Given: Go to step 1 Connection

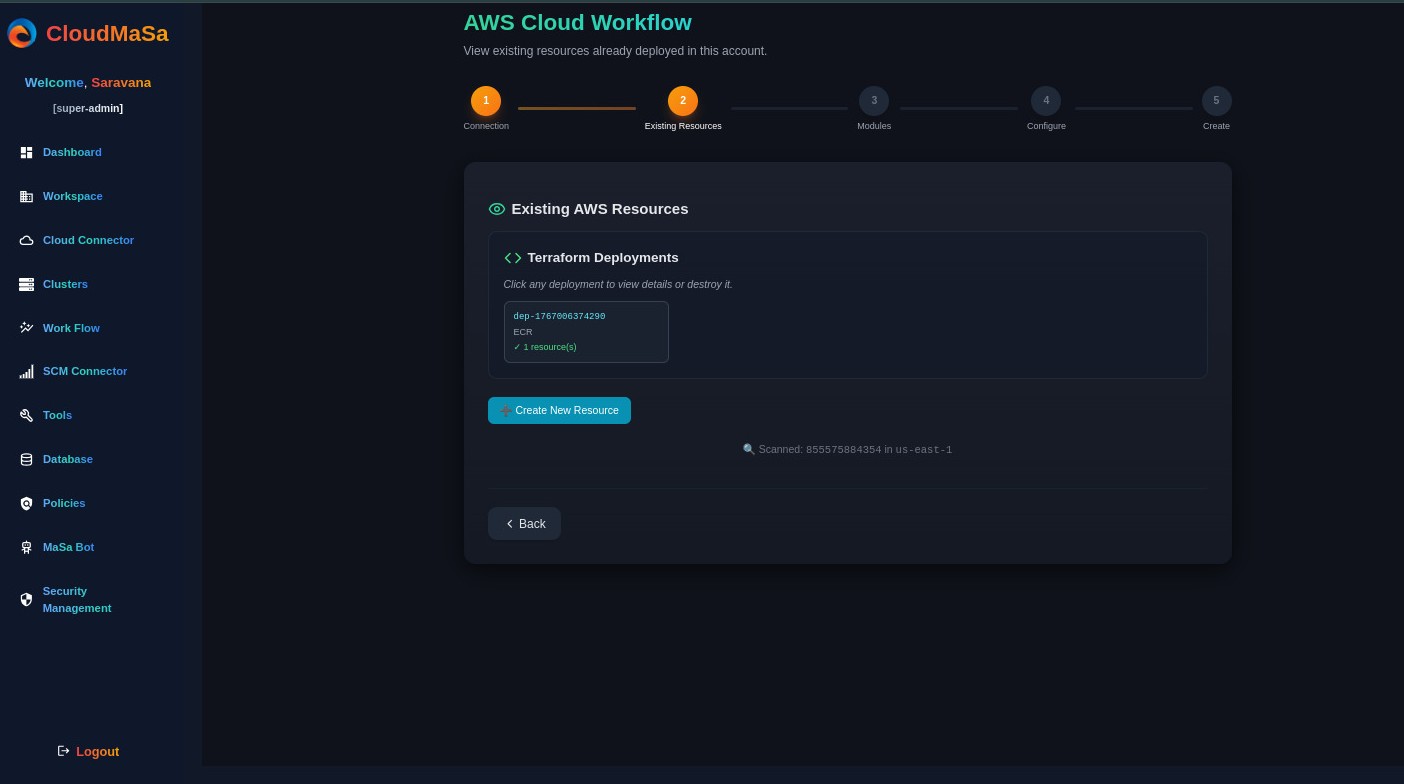Looking at the screenshot, I should 486,101.
